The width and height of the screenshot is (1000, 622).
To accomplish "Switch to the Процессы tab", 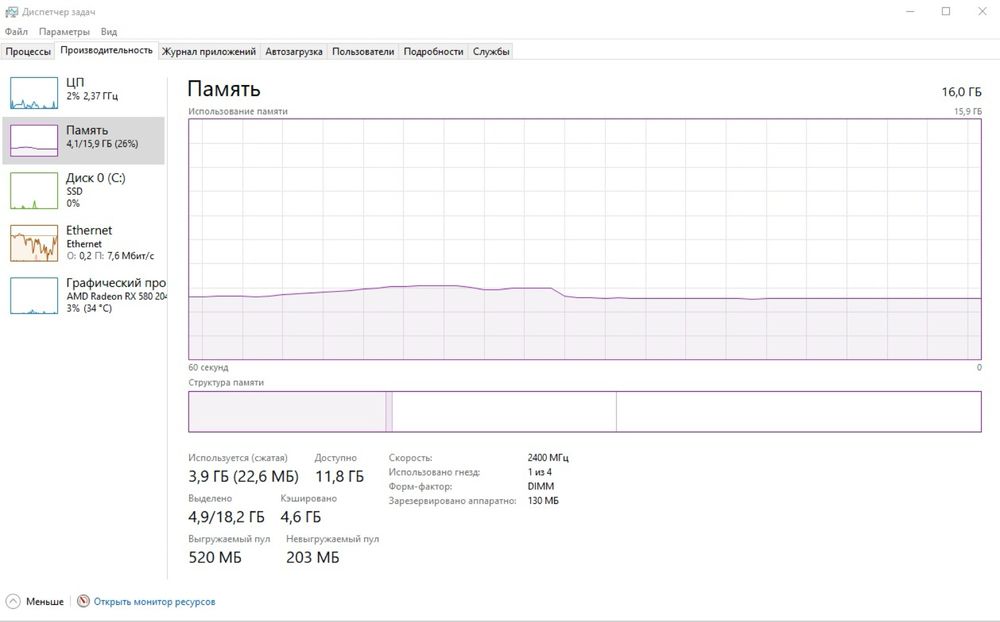I will coord(28,52).
